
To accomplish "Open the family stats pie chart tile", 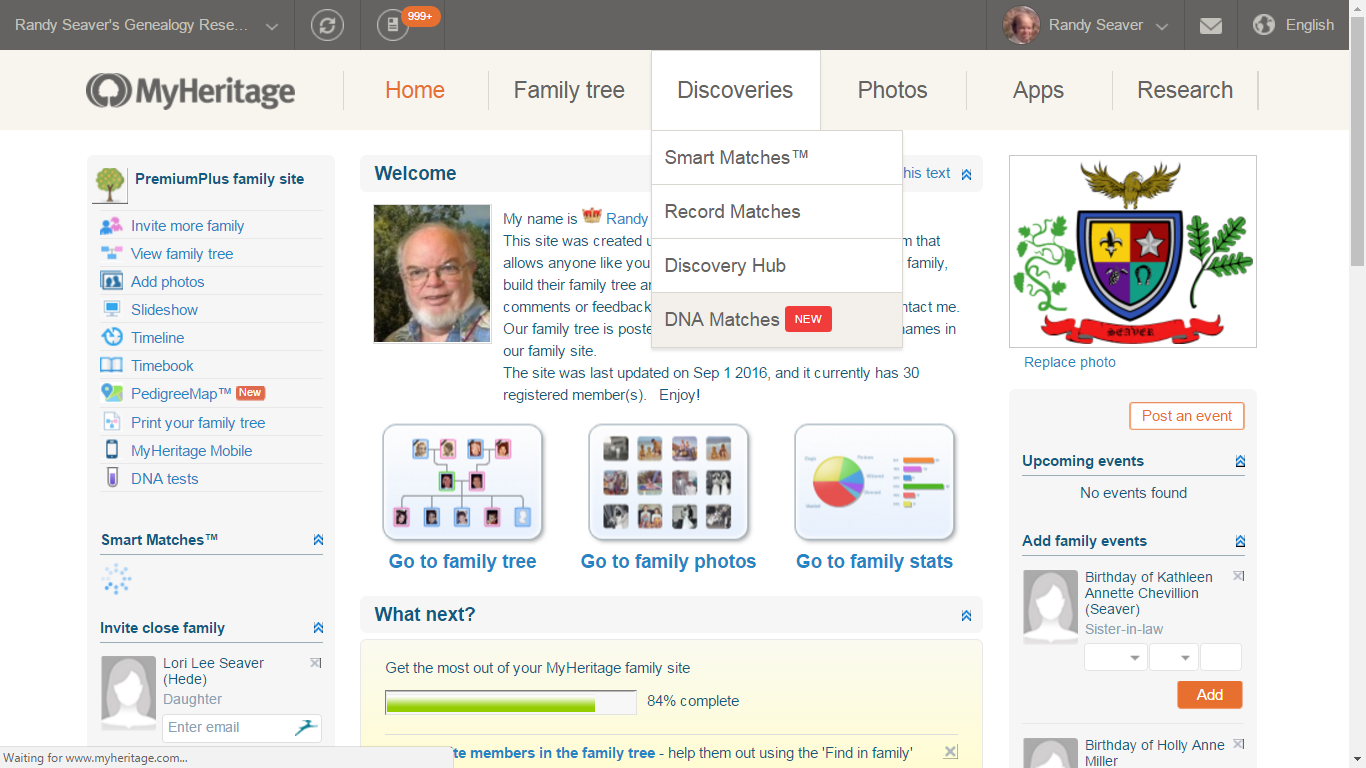I will click(x=875, y=482).
